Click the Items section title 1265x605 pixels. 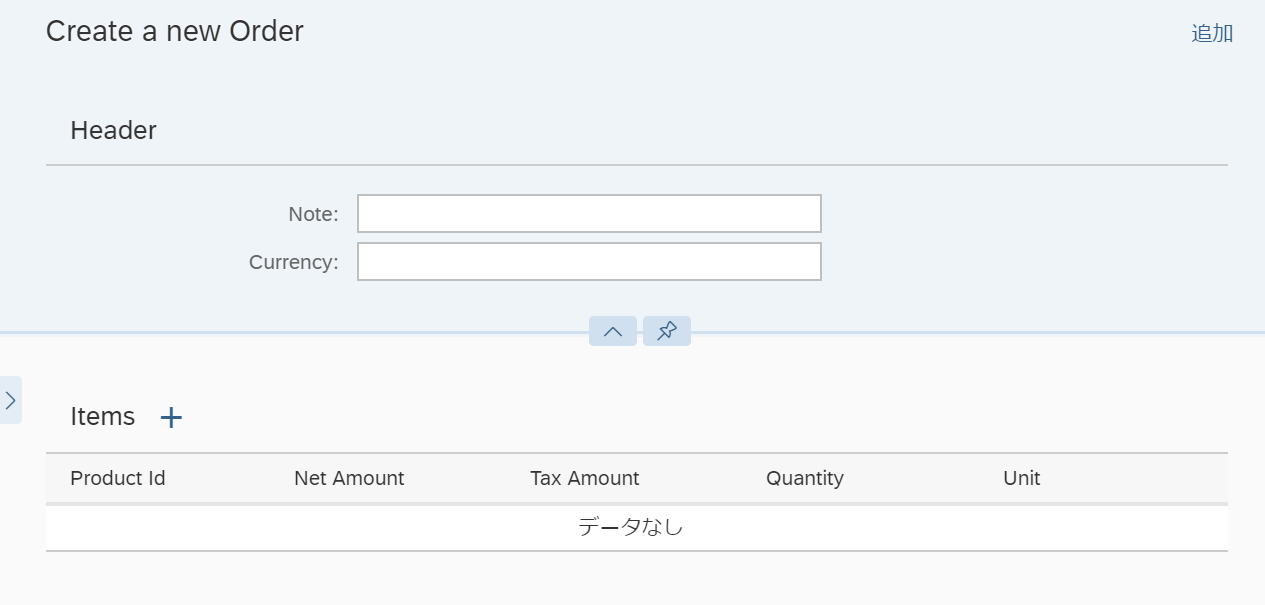click(103, 417)
